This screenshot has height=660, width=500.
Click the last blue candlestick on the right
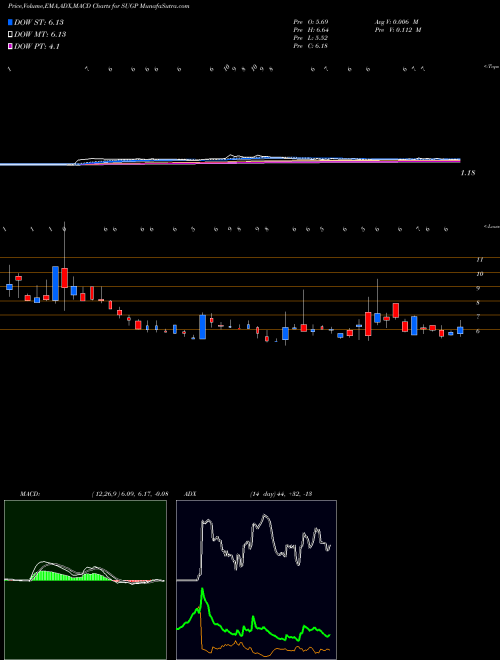(460, 330)
